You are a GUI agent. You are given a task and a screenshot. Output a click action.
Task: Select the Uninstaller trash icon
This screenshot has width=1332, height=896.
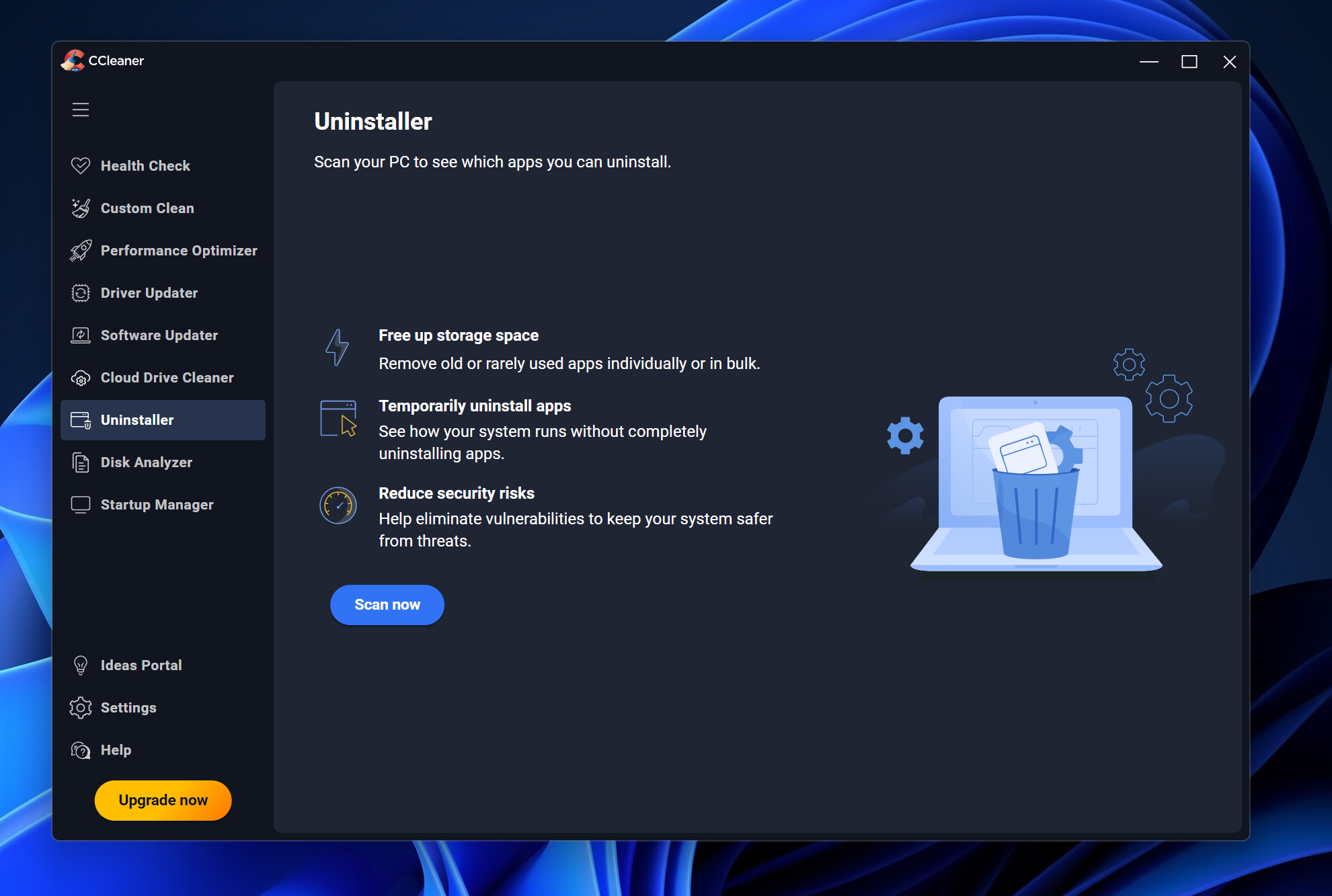[81, 419]
